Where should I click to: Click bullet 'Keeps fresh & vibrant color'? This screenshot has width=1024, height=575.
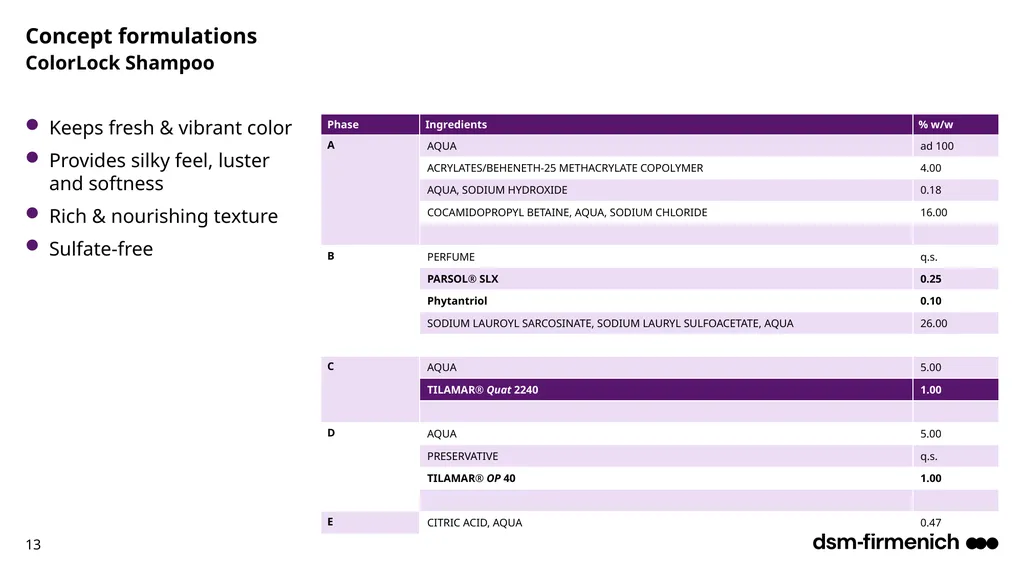[x=170, y=127]
